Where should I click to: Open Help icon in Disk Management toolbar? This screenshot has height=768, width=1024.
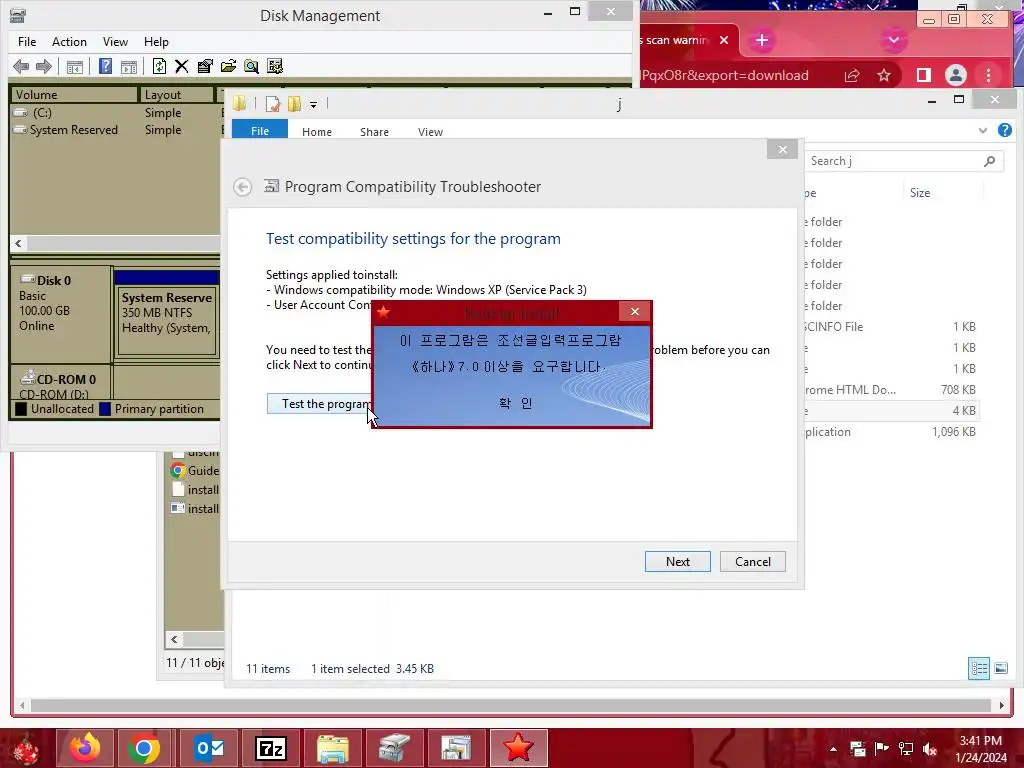105,66
